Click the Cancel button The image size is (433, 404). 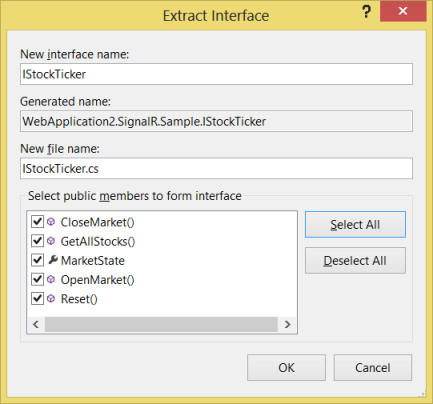373,367
